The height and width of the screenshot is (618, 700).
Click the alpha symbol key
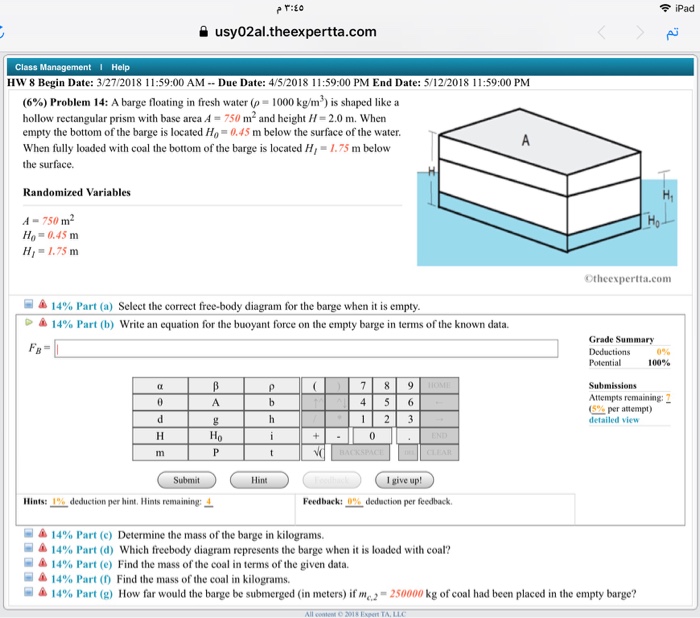[160, 386]
